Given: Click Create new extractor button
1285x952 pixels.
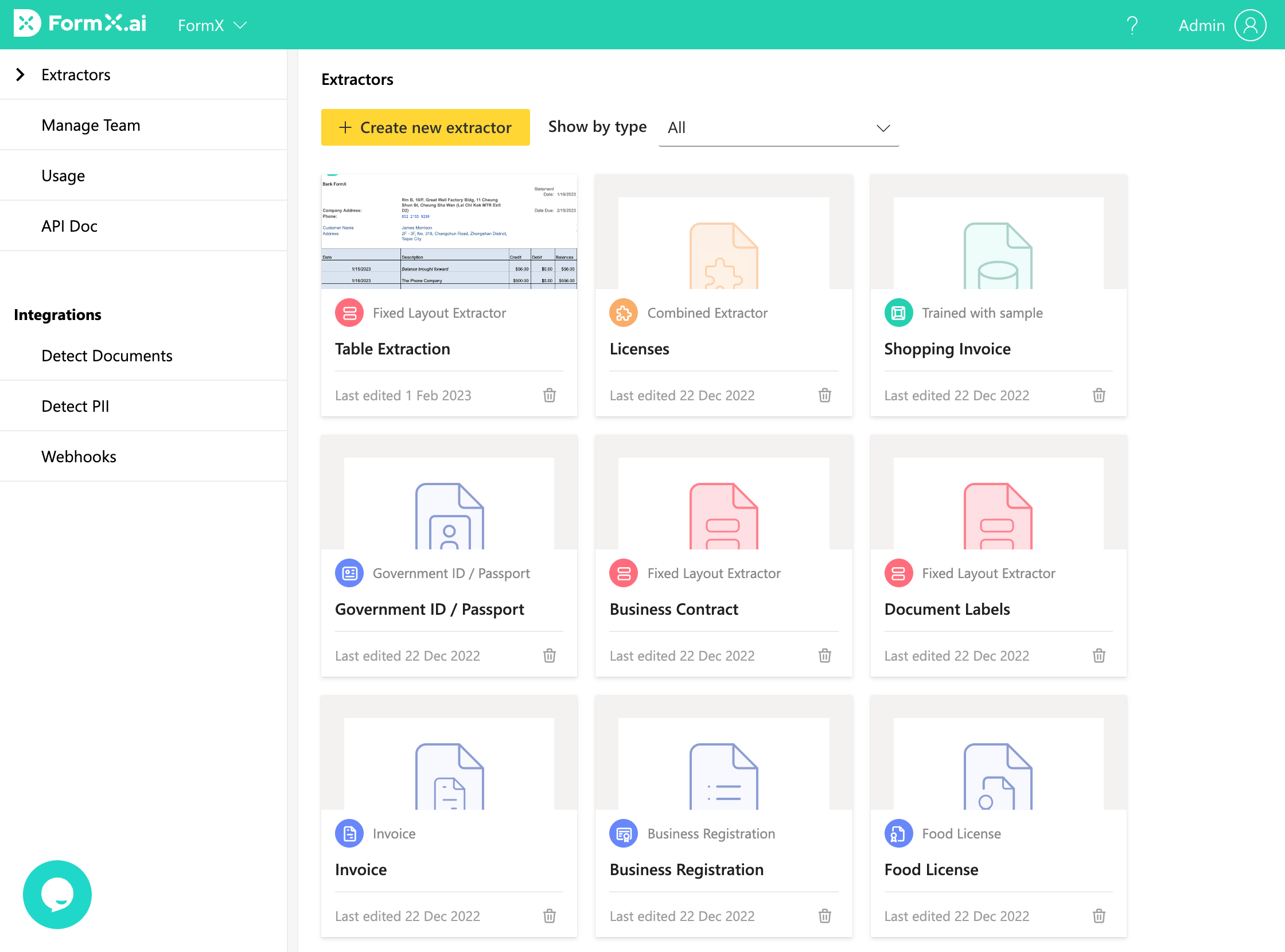Looking at the screenshot, I should click(x=425, y=127).
